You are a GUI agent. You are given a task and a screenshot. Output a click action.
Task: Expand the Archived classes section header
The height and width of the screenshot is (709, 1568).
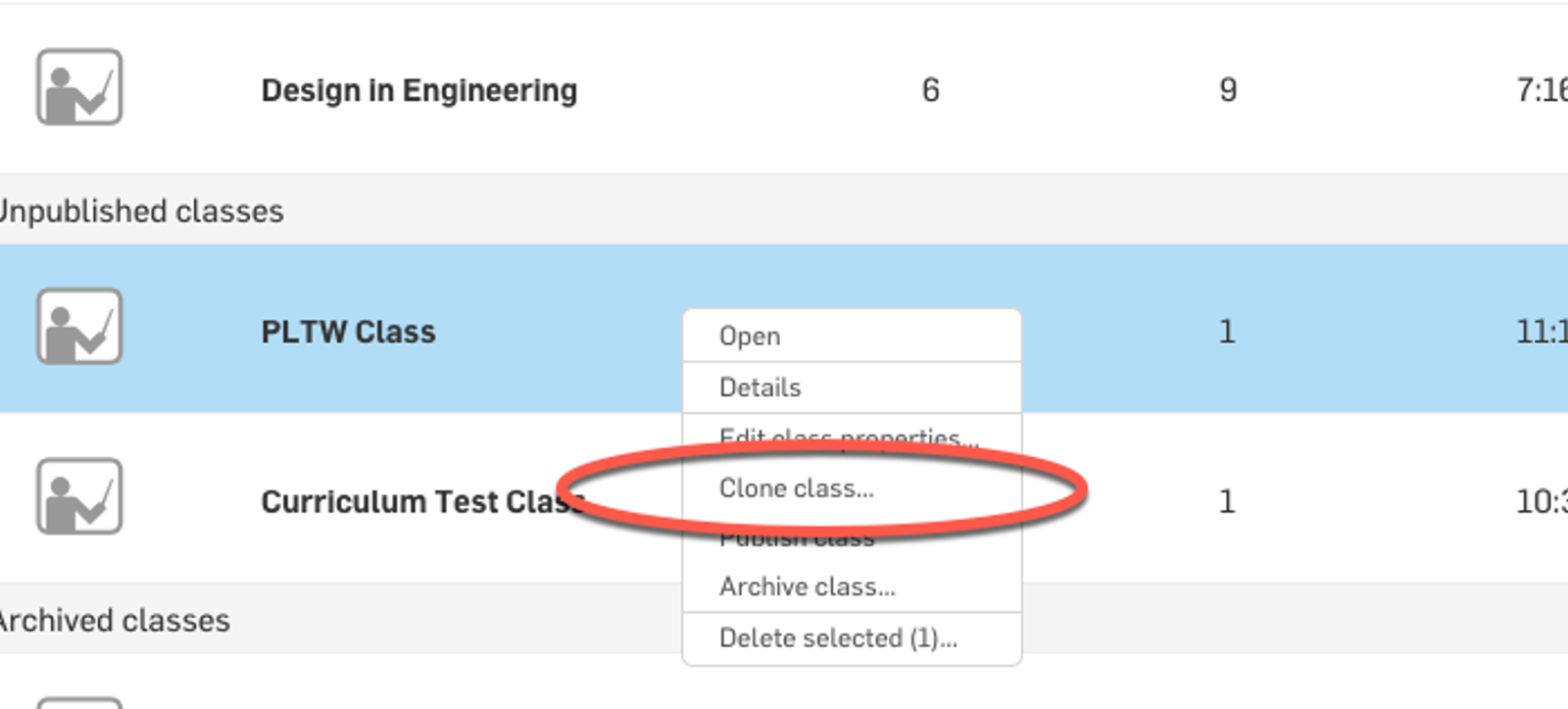[x=115, y=620]
